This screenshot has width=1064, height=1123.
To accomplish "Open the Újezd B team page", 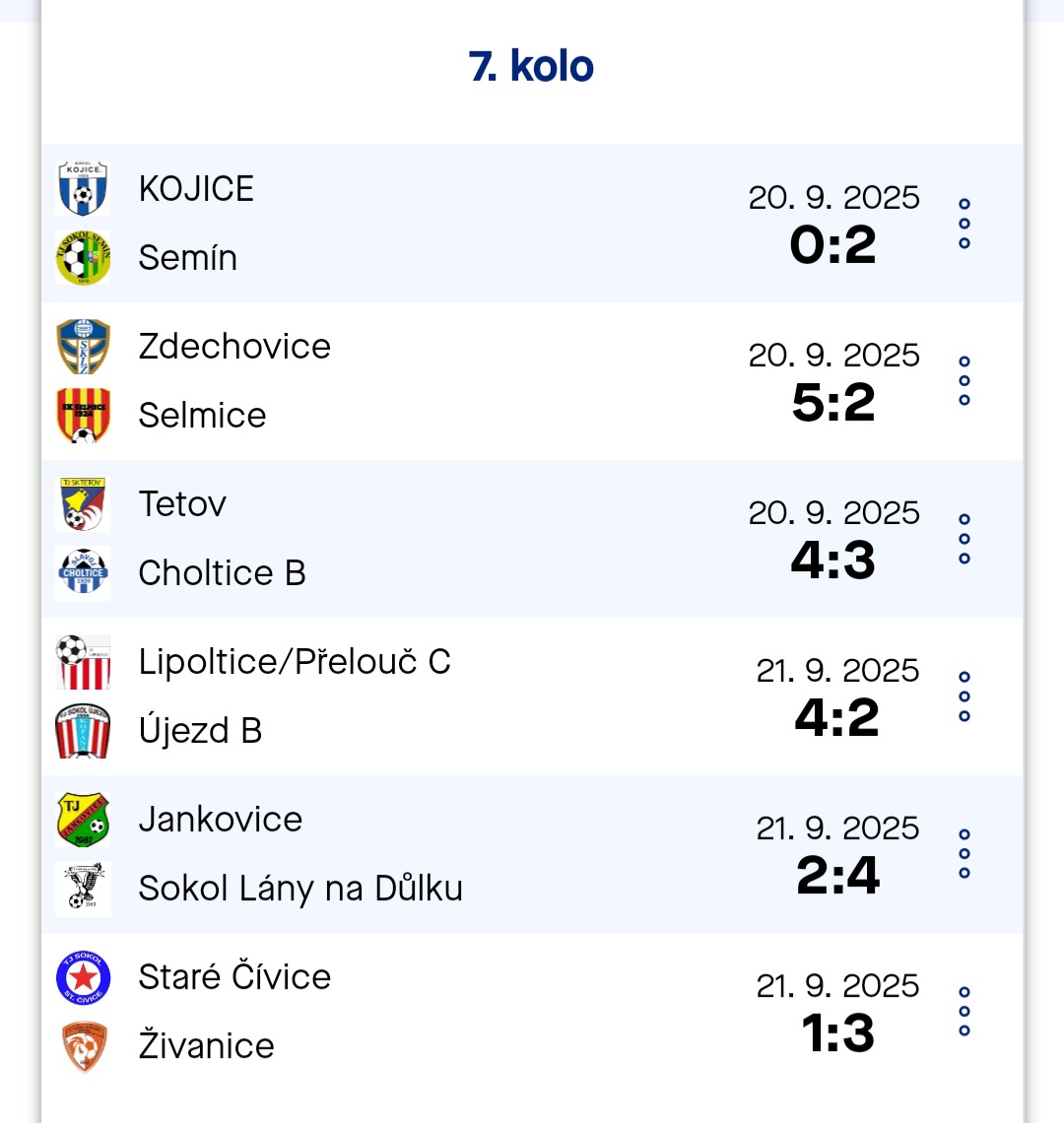I will click(200, 731).
